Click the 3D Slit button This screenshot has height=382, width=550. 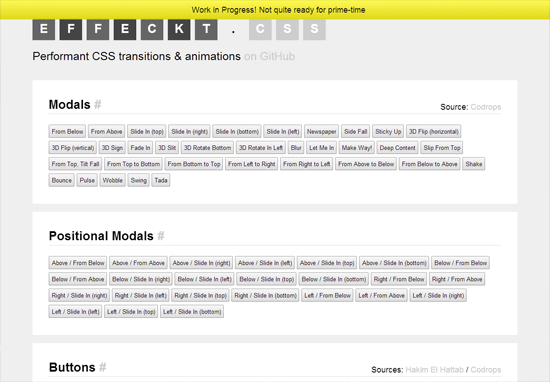click(x=167, y=148)
